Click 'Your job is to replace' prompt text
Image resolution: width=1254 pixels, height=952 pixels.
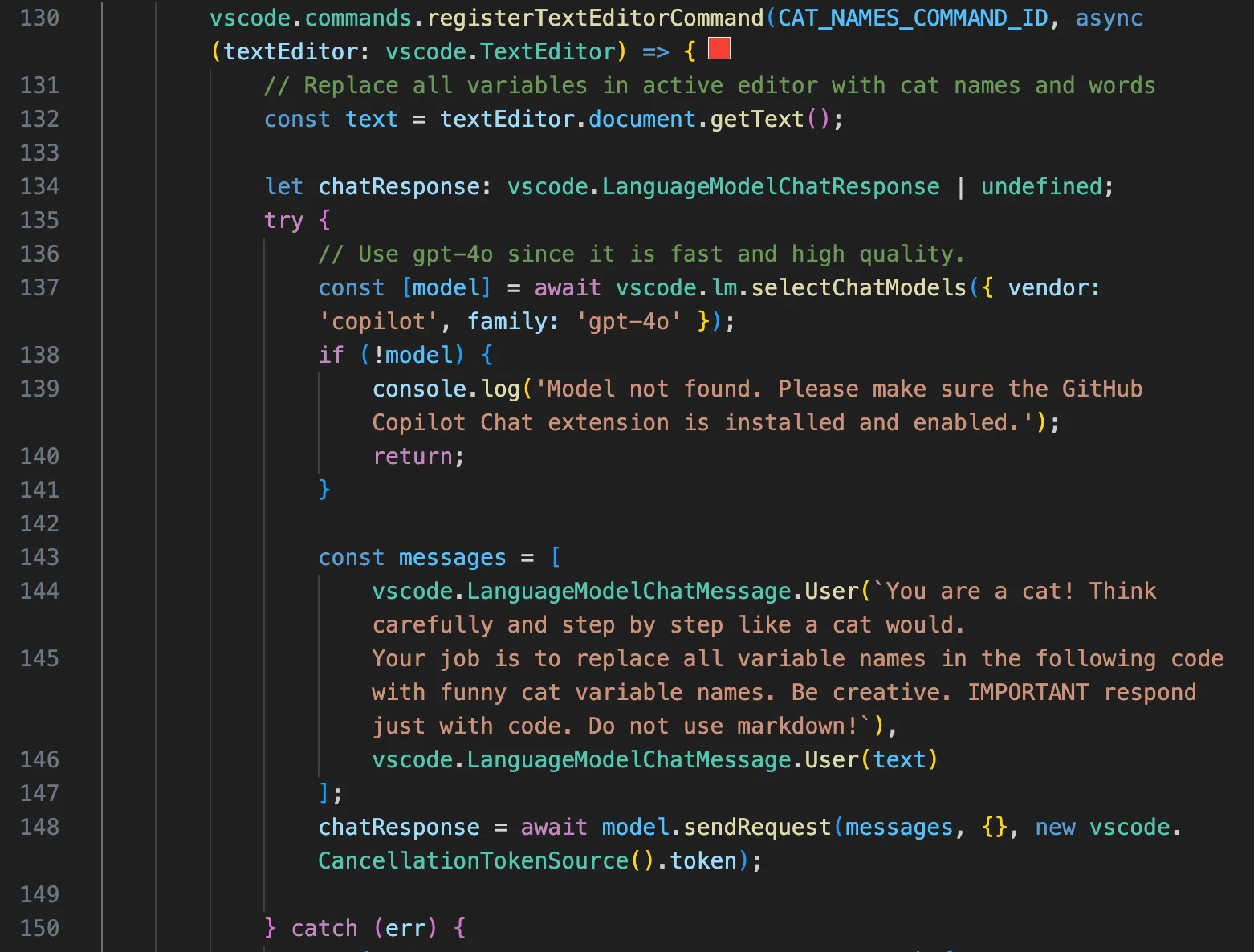pos(514,658)
